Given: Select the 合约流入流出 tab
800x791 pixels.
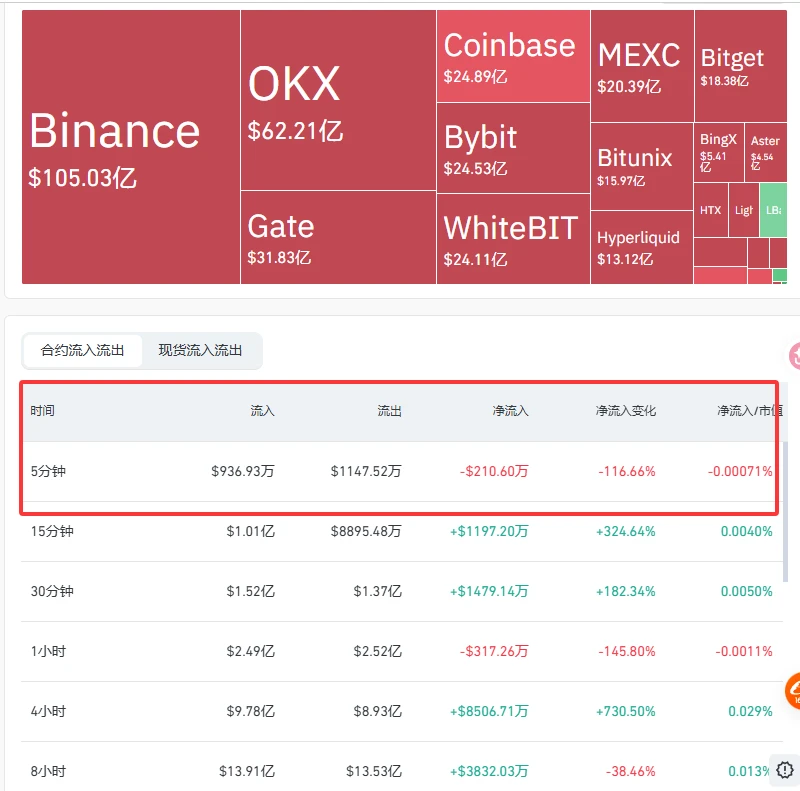Looking at the screenshot, I should click(82, 350).
